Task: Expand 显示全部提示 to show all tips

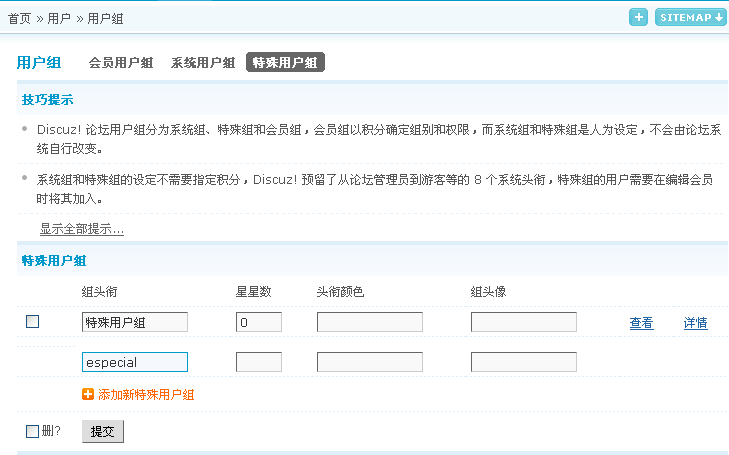Action: click(x=82, y=229)
